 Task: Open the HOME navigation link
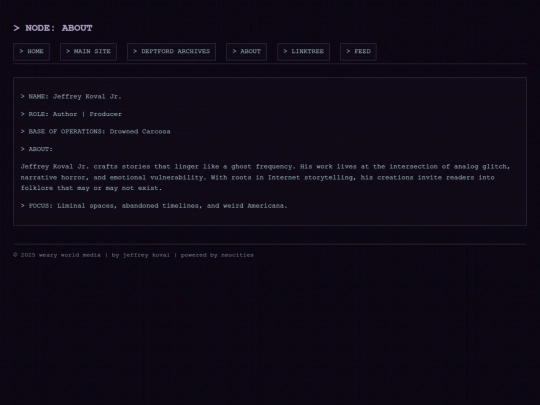[31, 52]
